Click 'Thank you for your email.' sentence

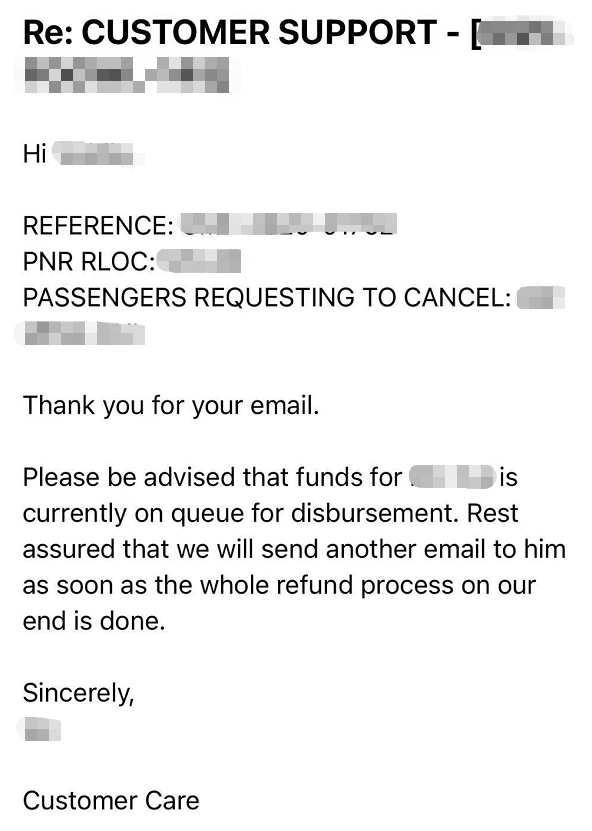[171, 406]
